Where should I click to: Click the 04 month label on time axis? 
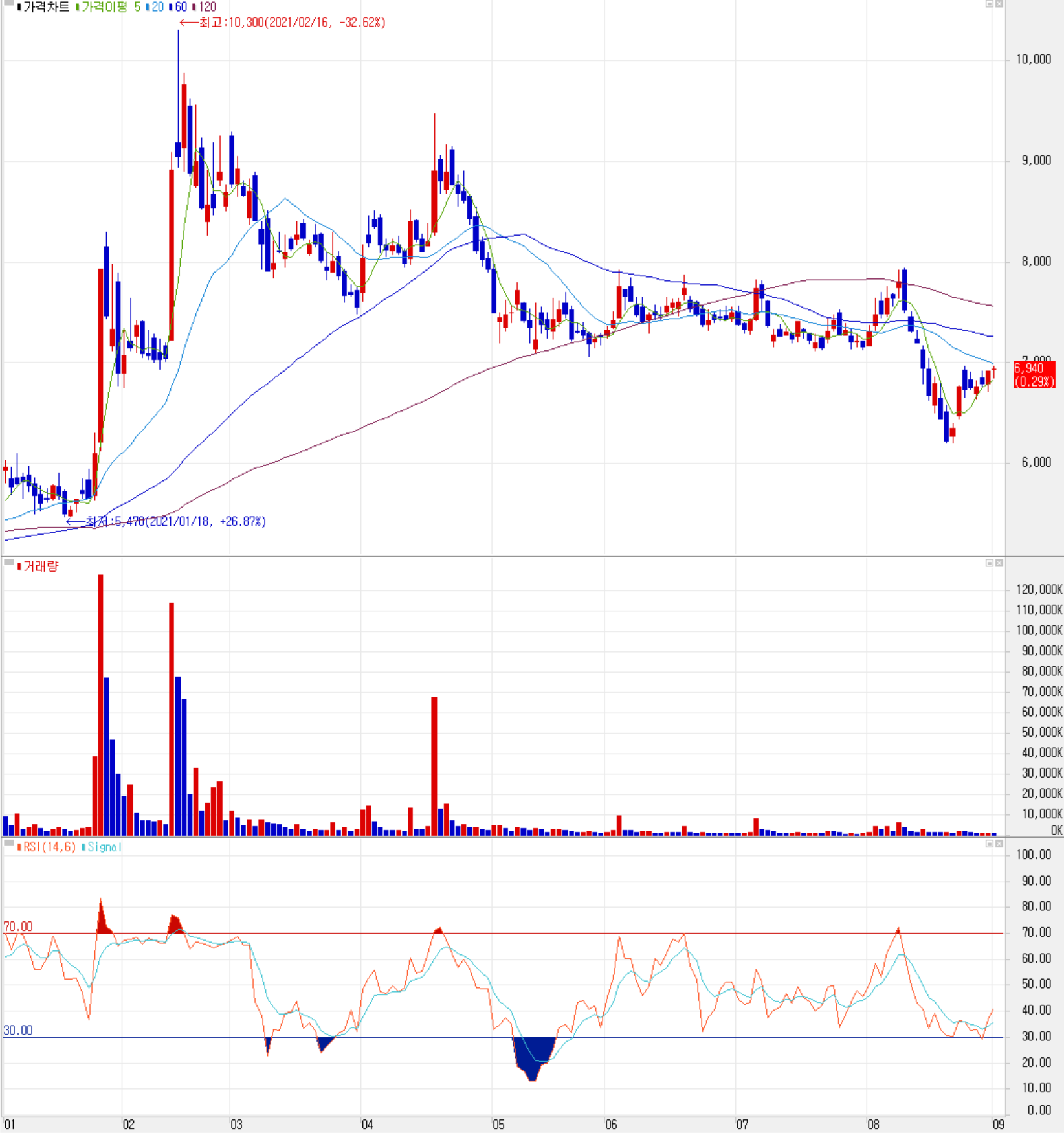click(367, 1125)
